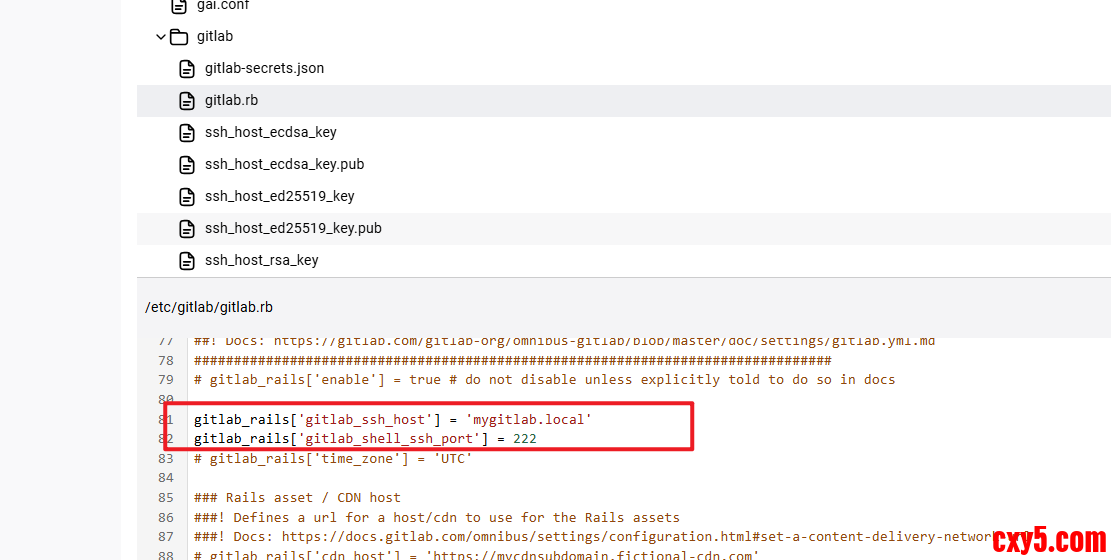Click the ssh_host_ed25519_key file icon
The width and height of the screenshot is (1111, 560).
186,197
